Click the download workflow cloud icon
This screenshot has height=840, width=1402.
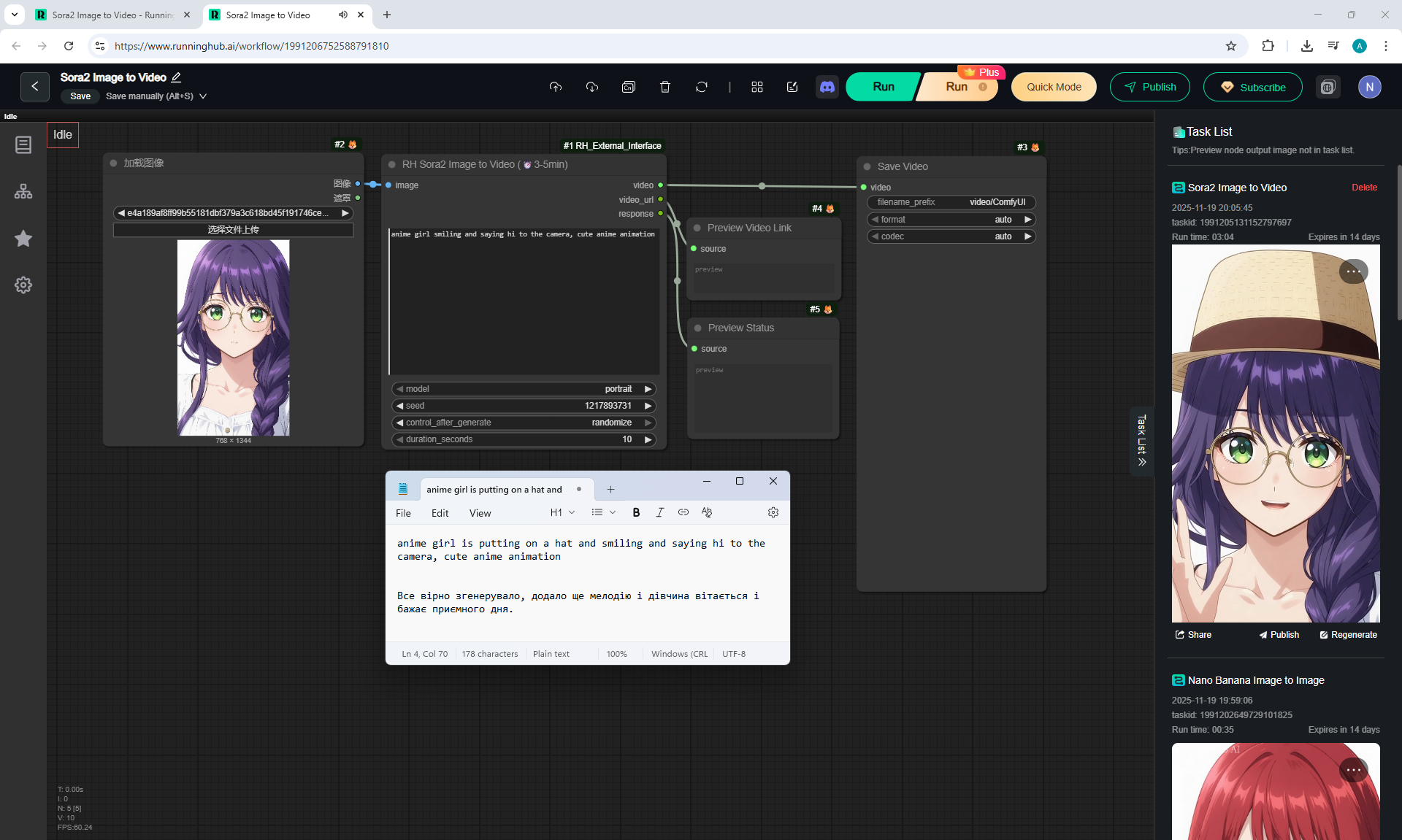click(x=592, y=87)
